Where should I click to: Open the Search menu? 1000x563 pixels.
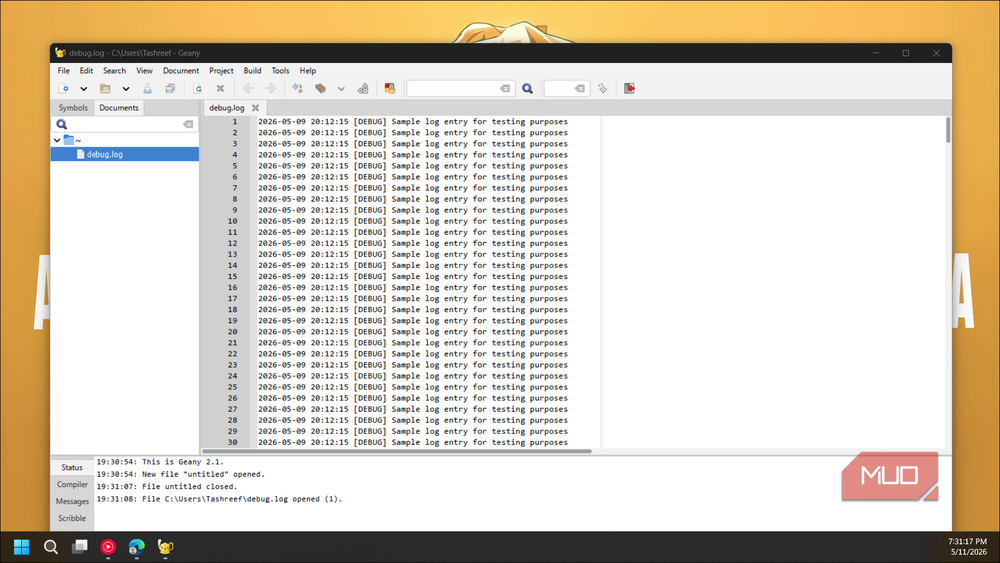click(x=115, y=71)
